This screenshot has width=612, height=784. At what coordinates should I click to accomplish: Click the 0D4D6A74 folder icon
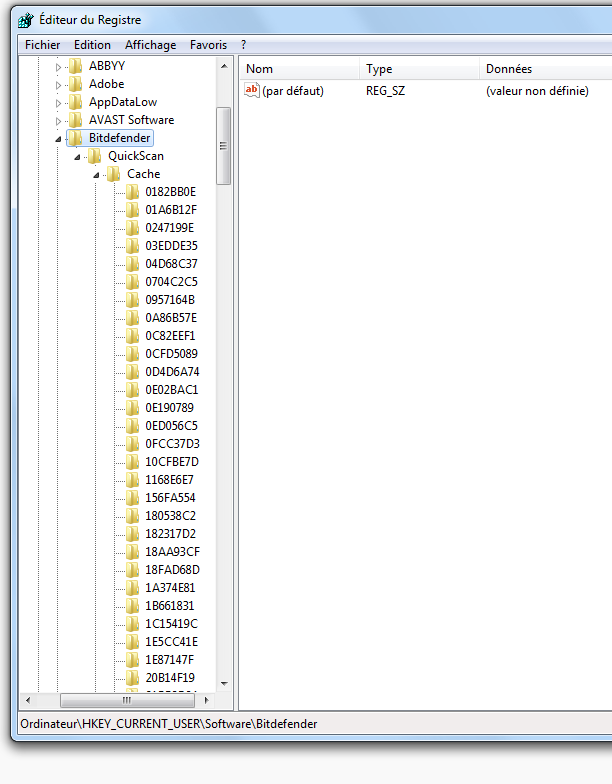[132, 372]
